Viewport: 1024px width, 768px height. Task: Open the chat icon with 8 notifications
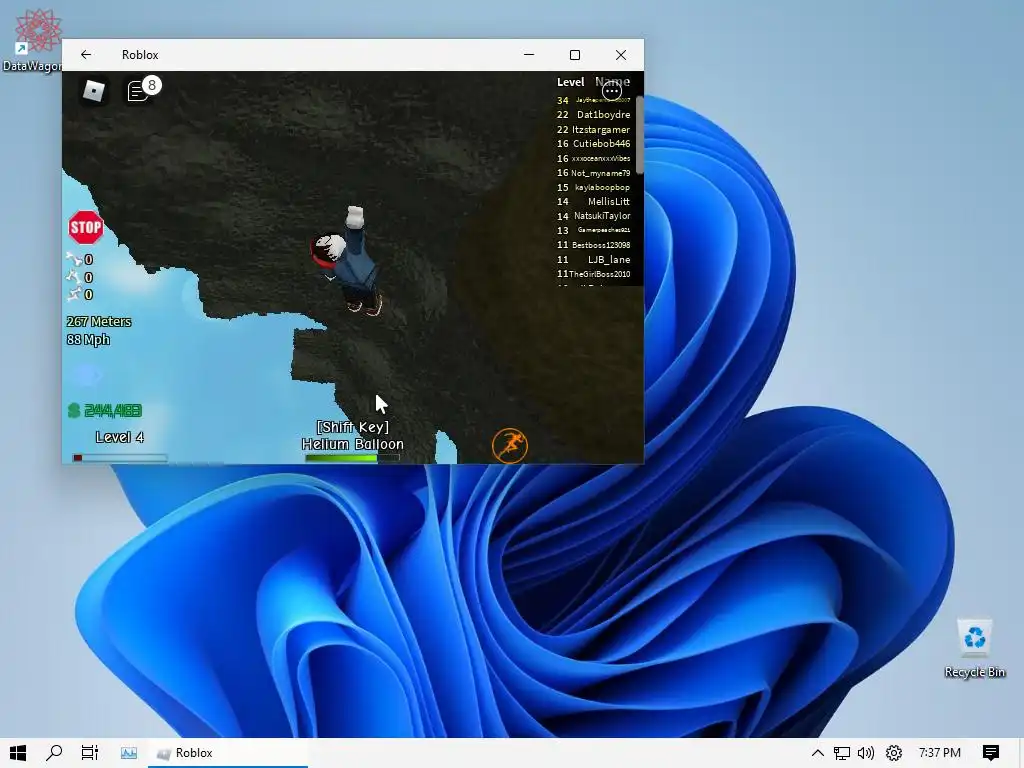143,89
